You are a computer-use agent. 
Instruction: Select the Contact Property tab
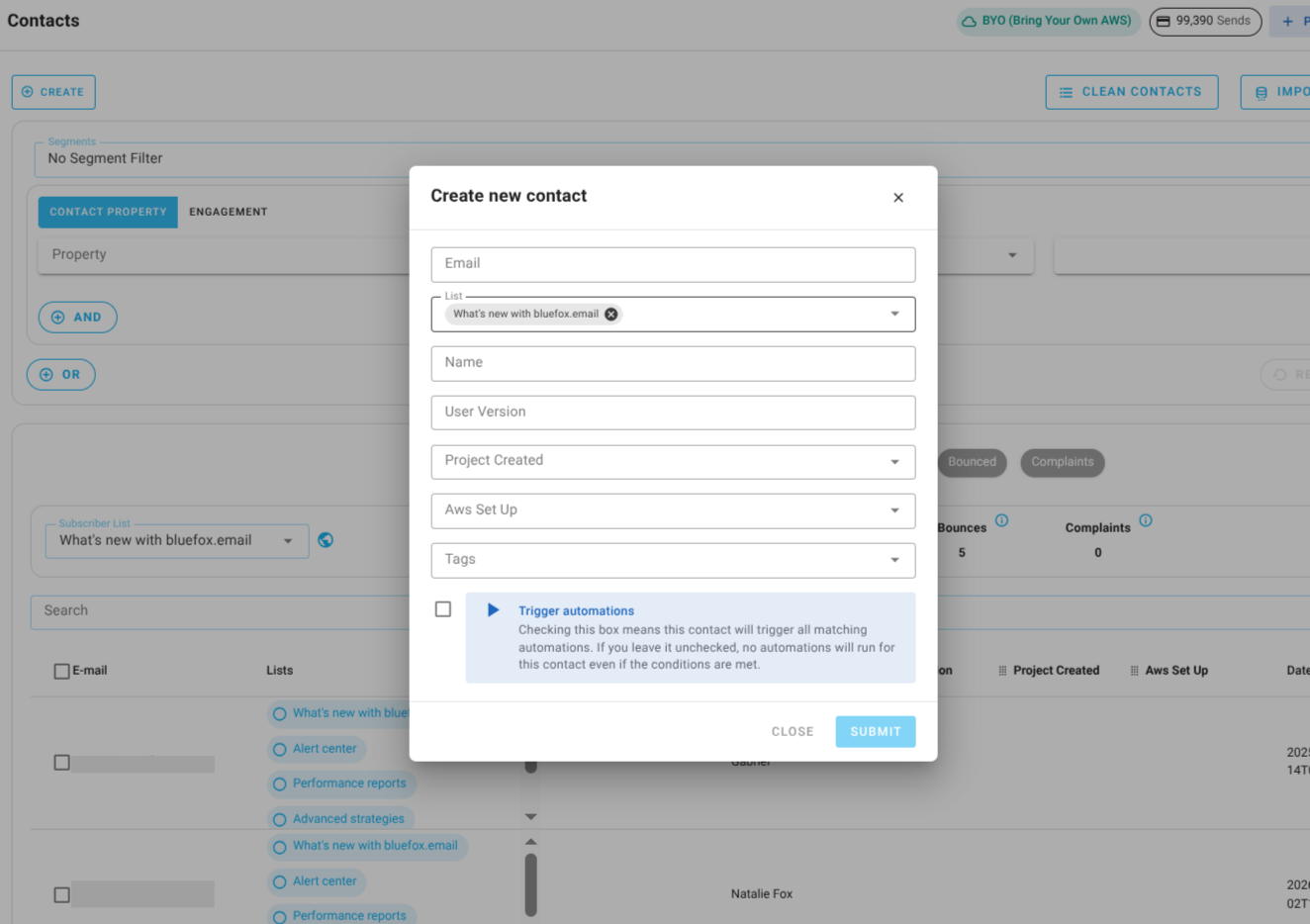[x=107, y=211]
